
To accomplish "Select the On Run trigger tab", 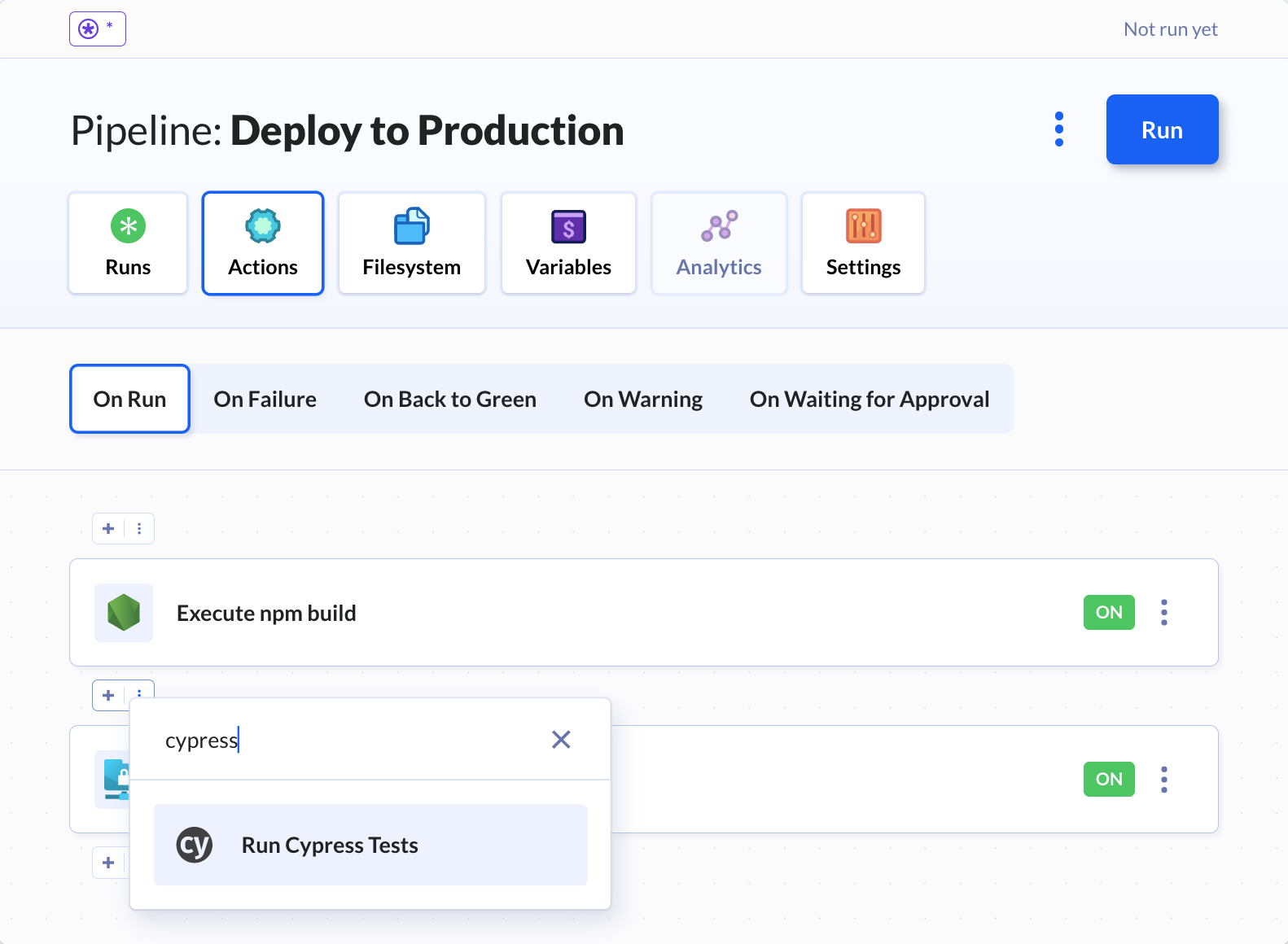I will pyautogui.click(x=129, y=399).
